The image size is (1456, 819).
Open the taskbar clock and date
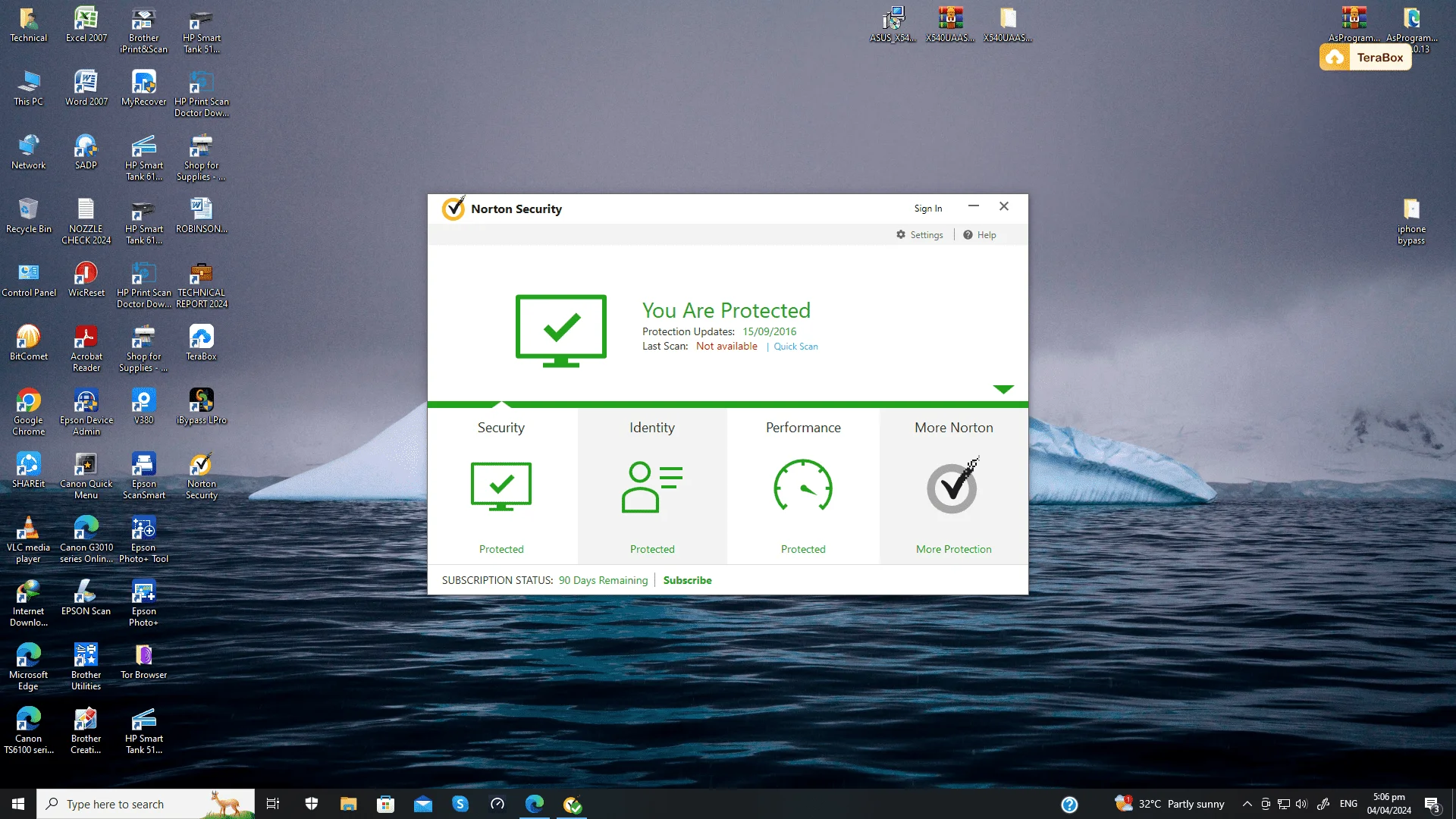click(x=1389, y=804)
